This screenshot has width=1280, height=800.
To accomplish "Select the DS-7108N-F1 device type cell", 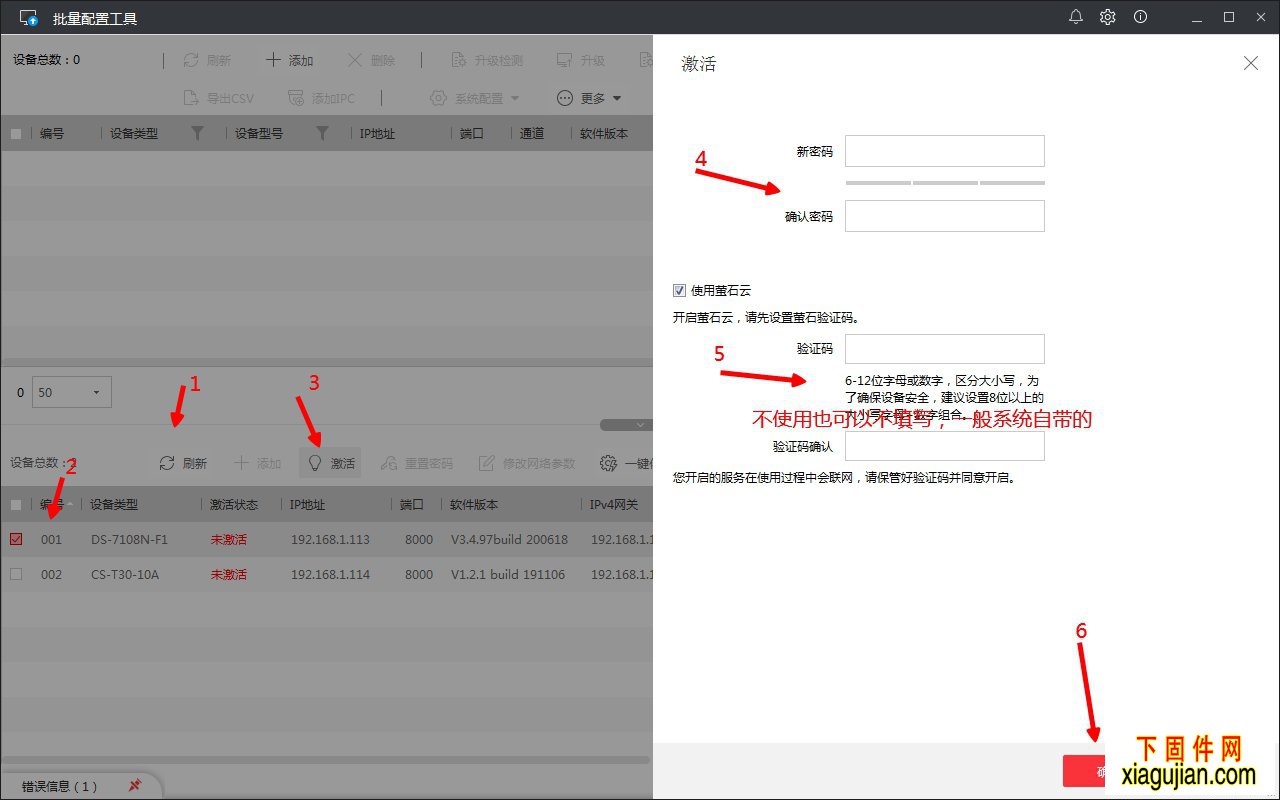I will (129, 540).
